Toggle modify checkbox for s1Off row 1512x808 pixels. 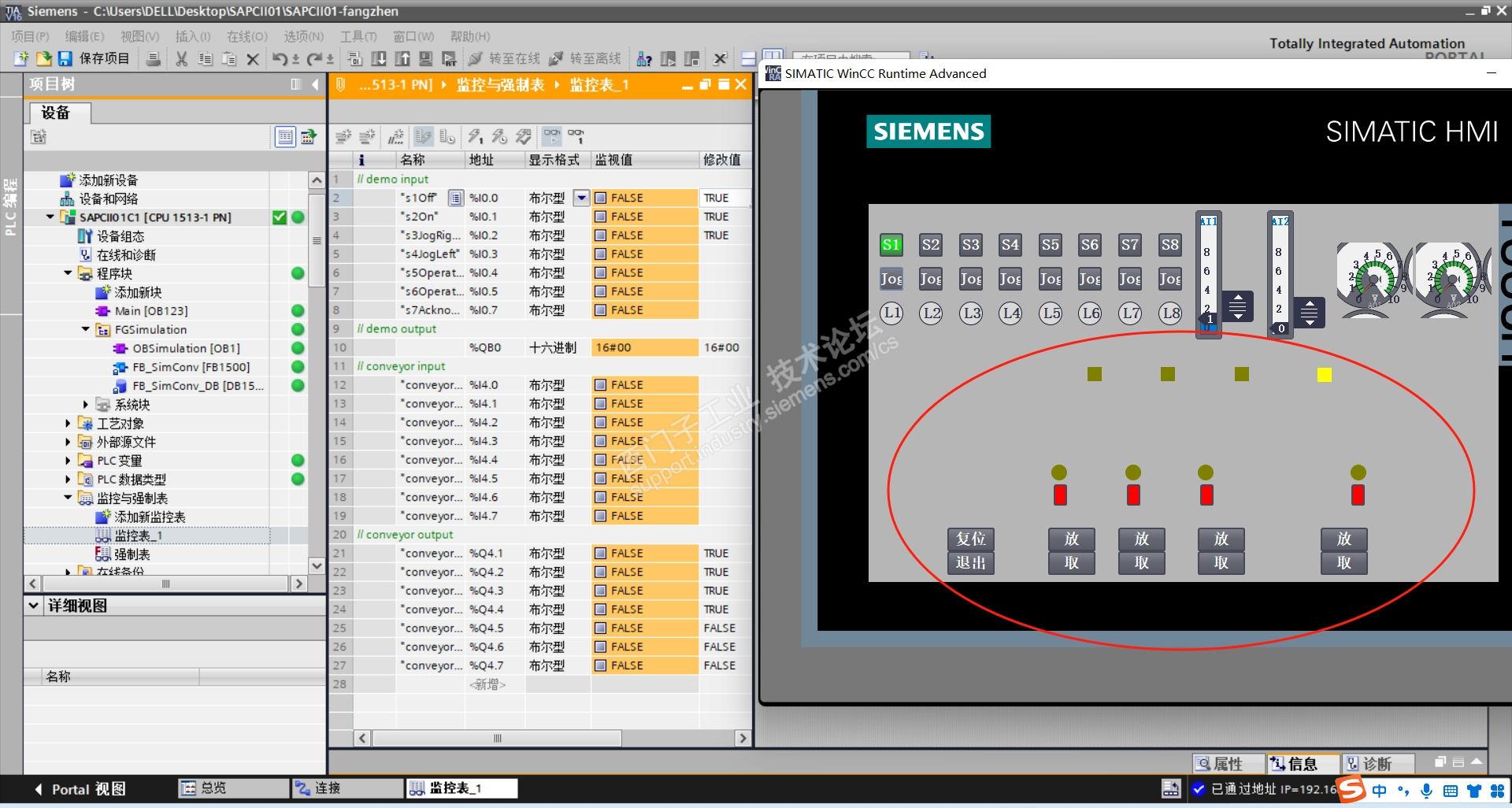click(x=600, y=198)
